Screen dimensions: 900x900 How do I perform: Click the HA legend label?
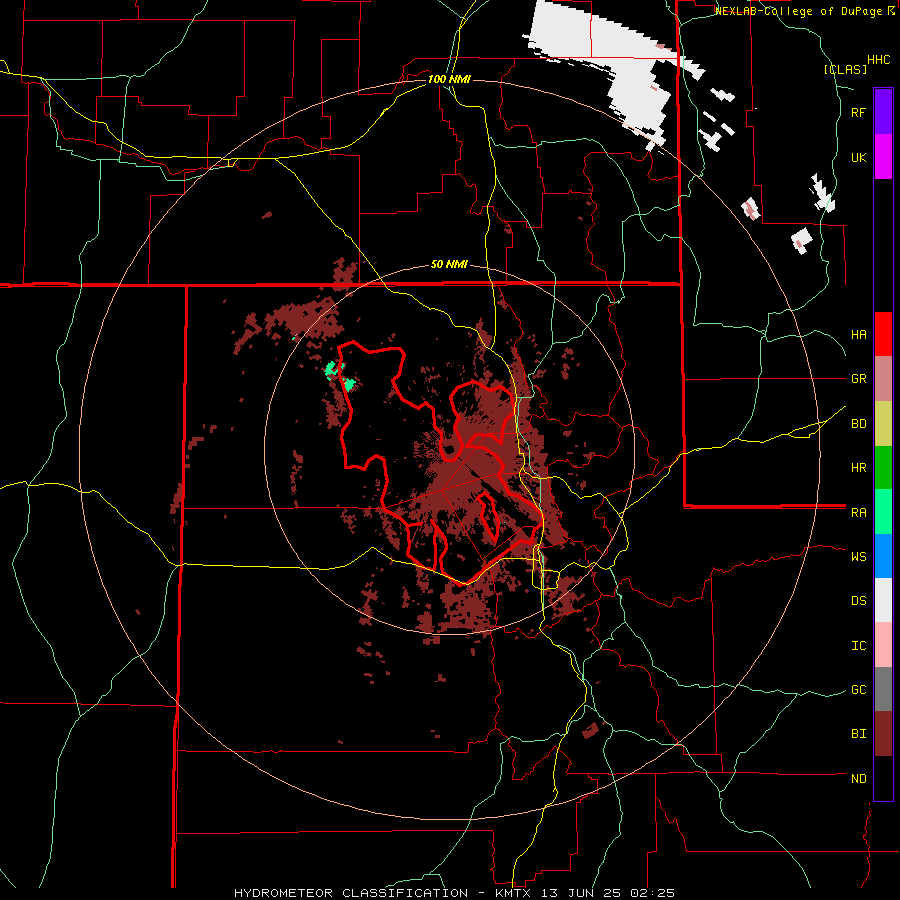tap(858, 335)
